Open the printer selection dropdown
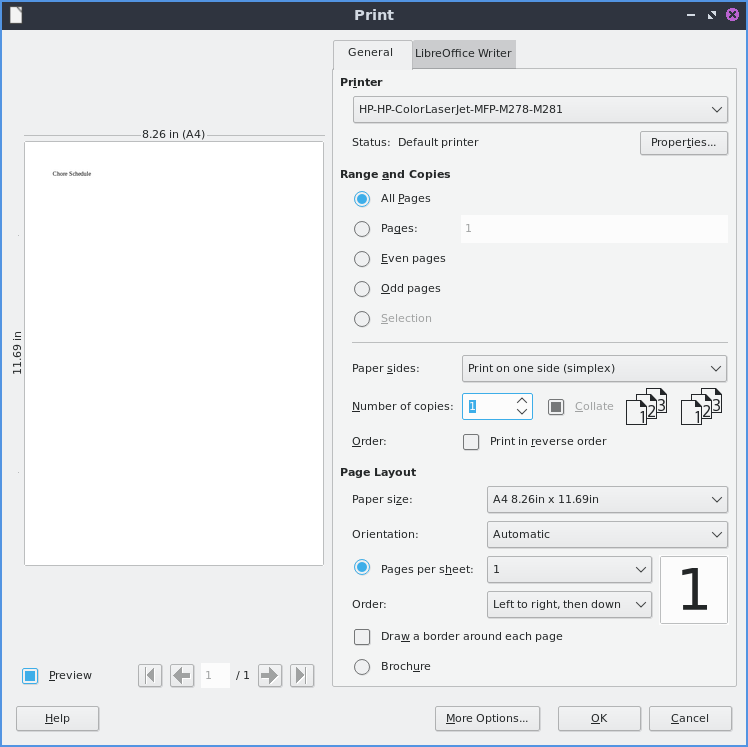 coord(539,109)
